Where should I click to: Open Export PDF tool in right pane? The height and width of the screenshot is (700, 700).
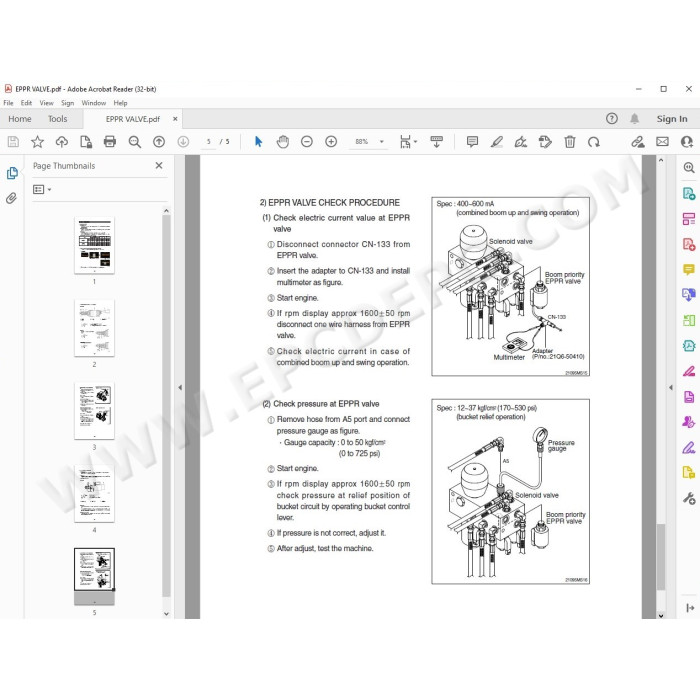coord(689,194)
